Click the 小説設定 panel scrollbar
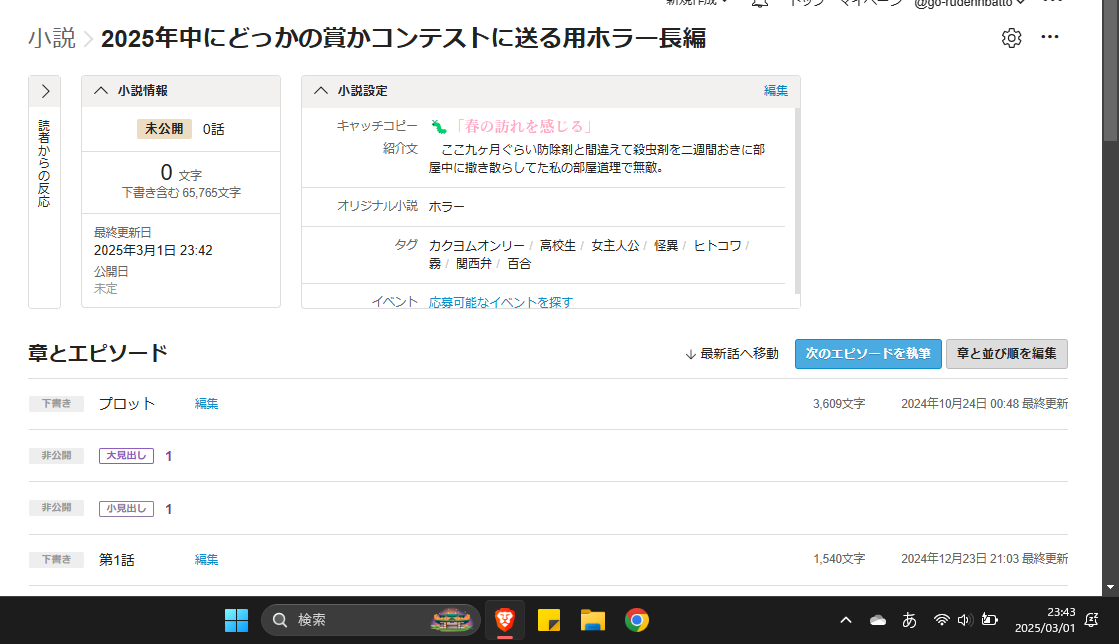This screenshot has height=644, width=1119. [797, 200]
